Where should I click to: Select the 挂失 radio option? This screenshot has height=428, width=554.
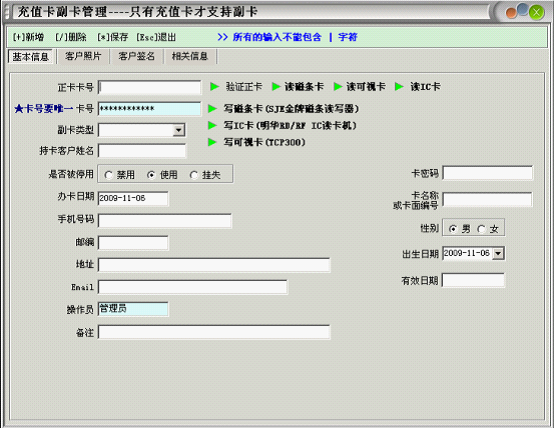(x=194, y=175)
